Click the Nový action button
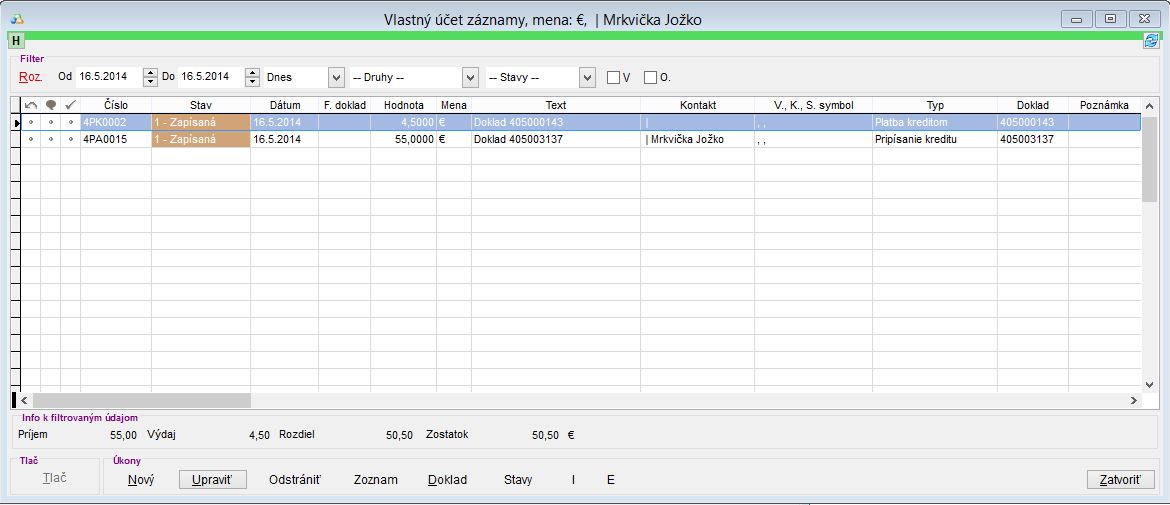This screenshot has height=505, width=1170. (x=141, y=479)
